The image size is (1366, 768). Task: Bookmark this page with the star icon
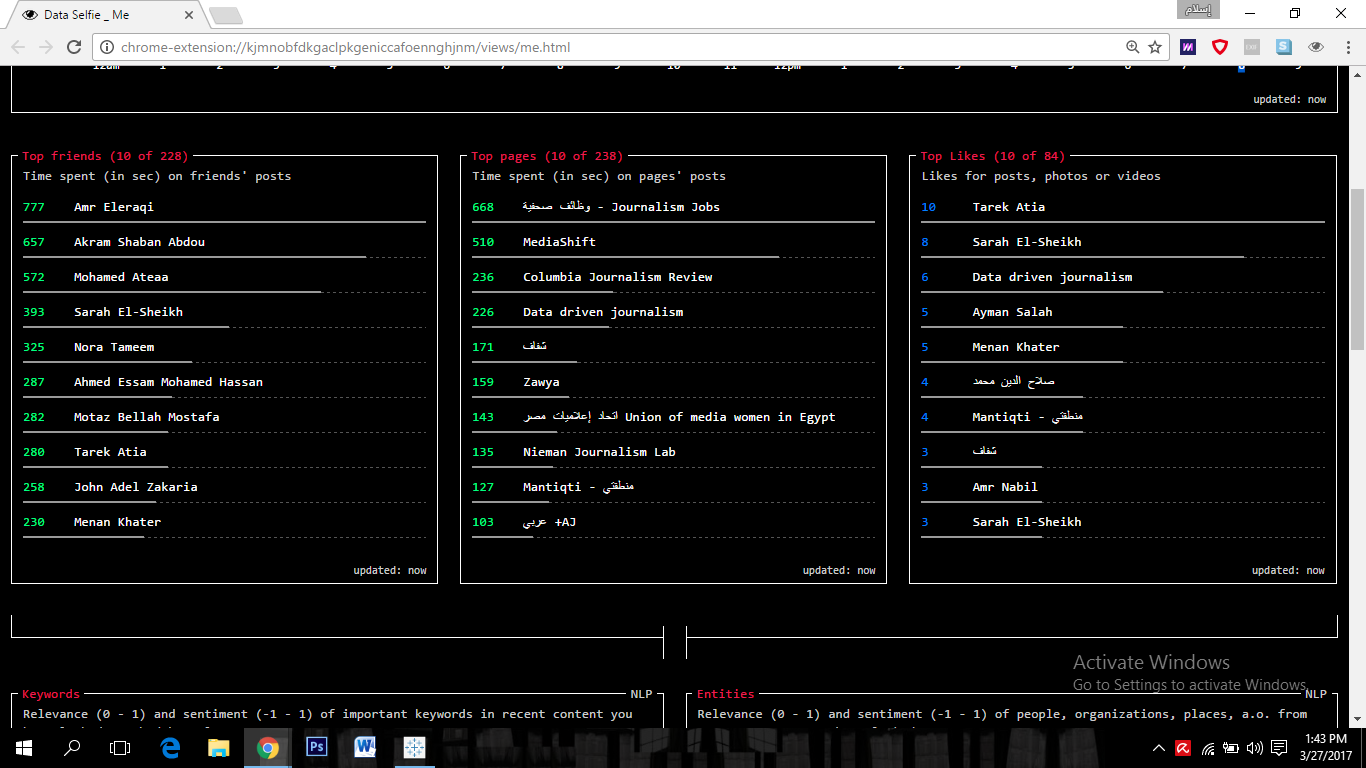pyautogui.click(x=1155, y=47)
